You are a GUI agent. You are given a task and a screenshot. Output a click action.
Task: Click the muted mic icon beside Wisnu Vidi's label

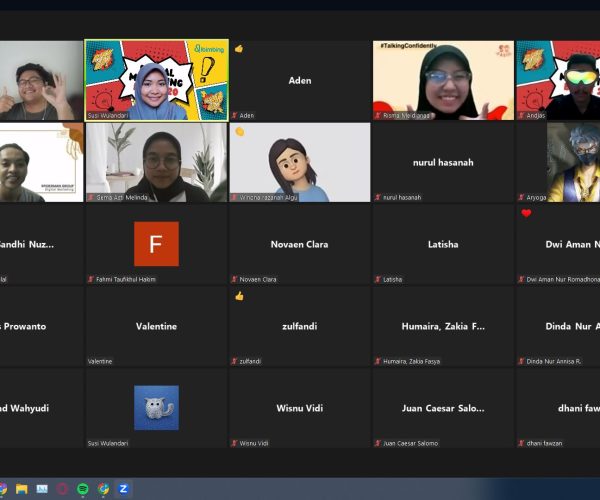(235, 443)
